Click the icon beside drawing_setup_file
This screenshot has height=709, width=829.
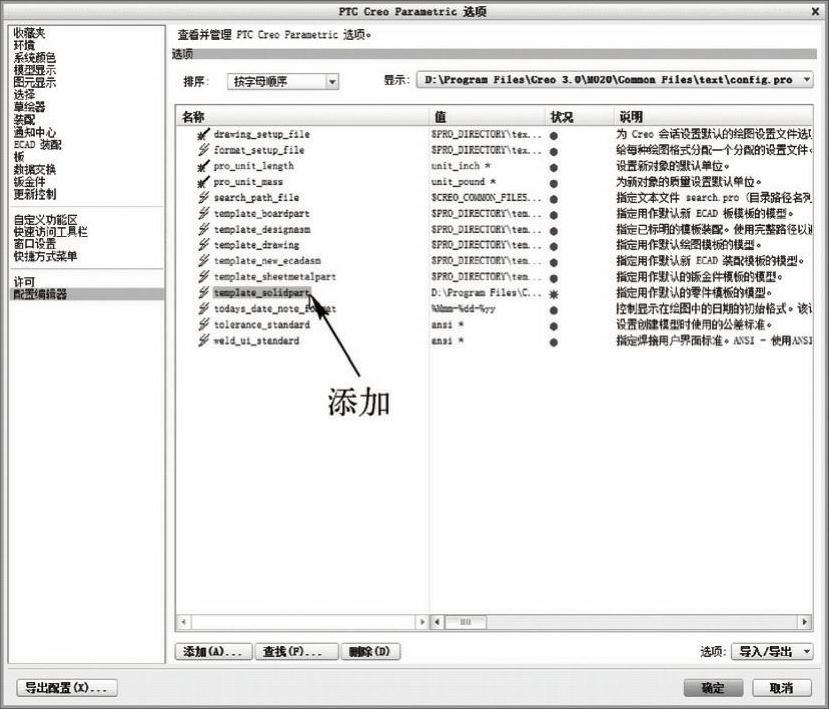point(203,134)
